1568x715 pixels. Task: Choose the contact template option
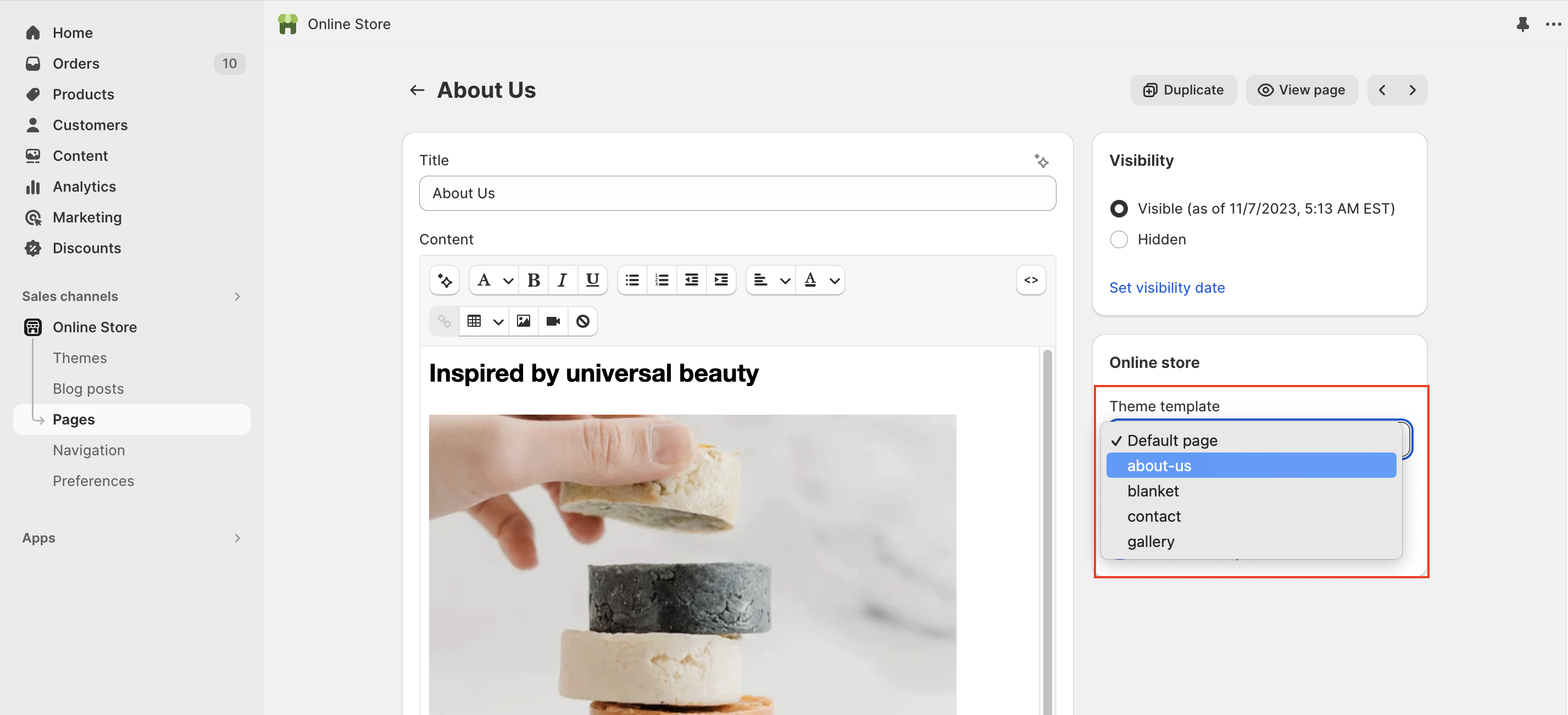[1251, 516]
